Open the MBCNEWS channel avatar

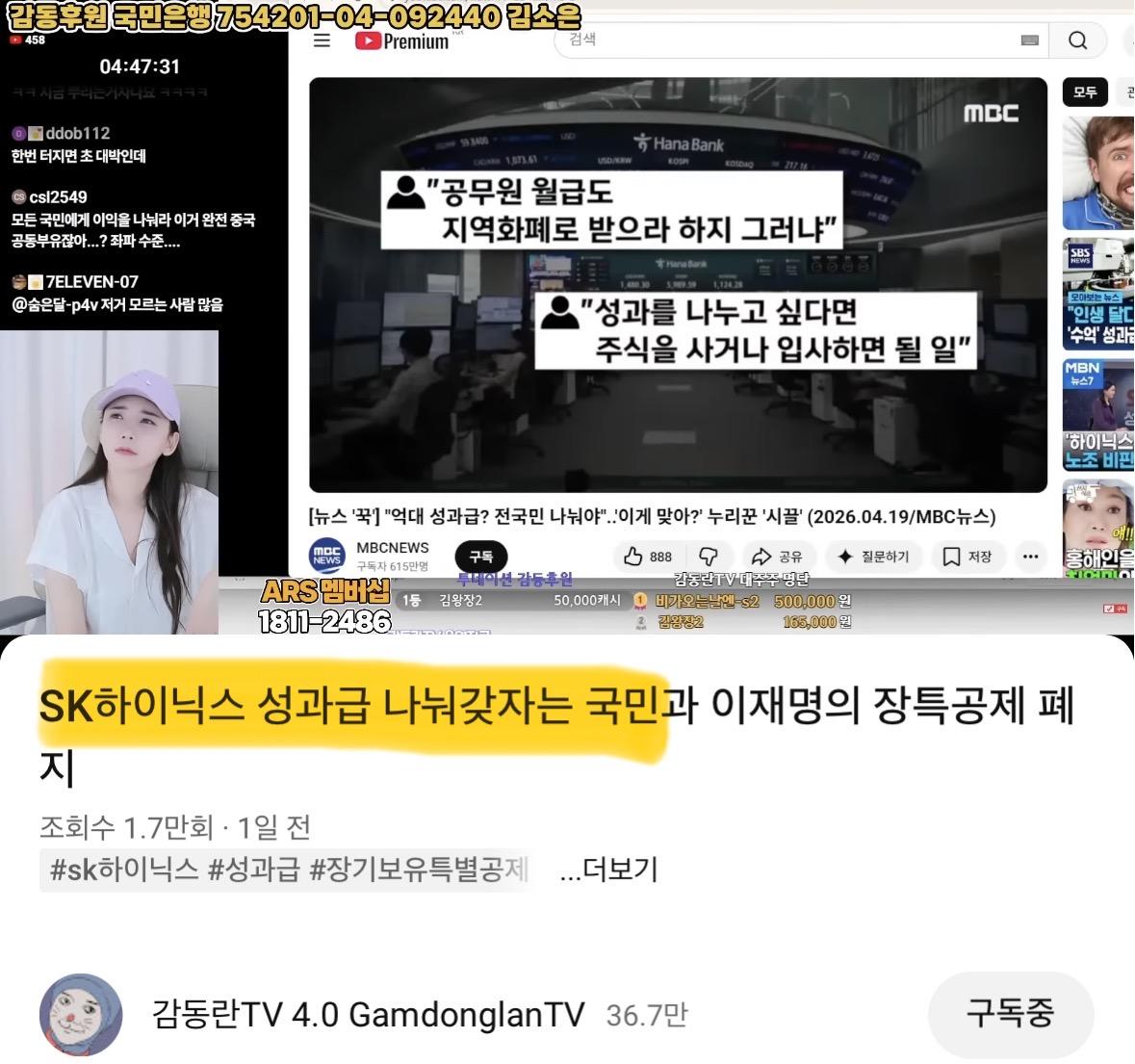(327, 556)
